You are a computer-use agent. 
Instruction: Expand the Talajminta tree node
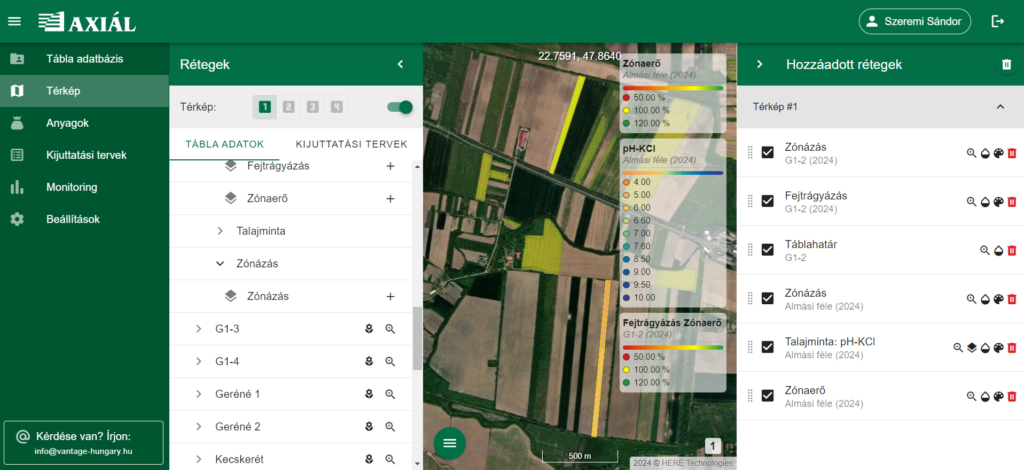[220, 231]
